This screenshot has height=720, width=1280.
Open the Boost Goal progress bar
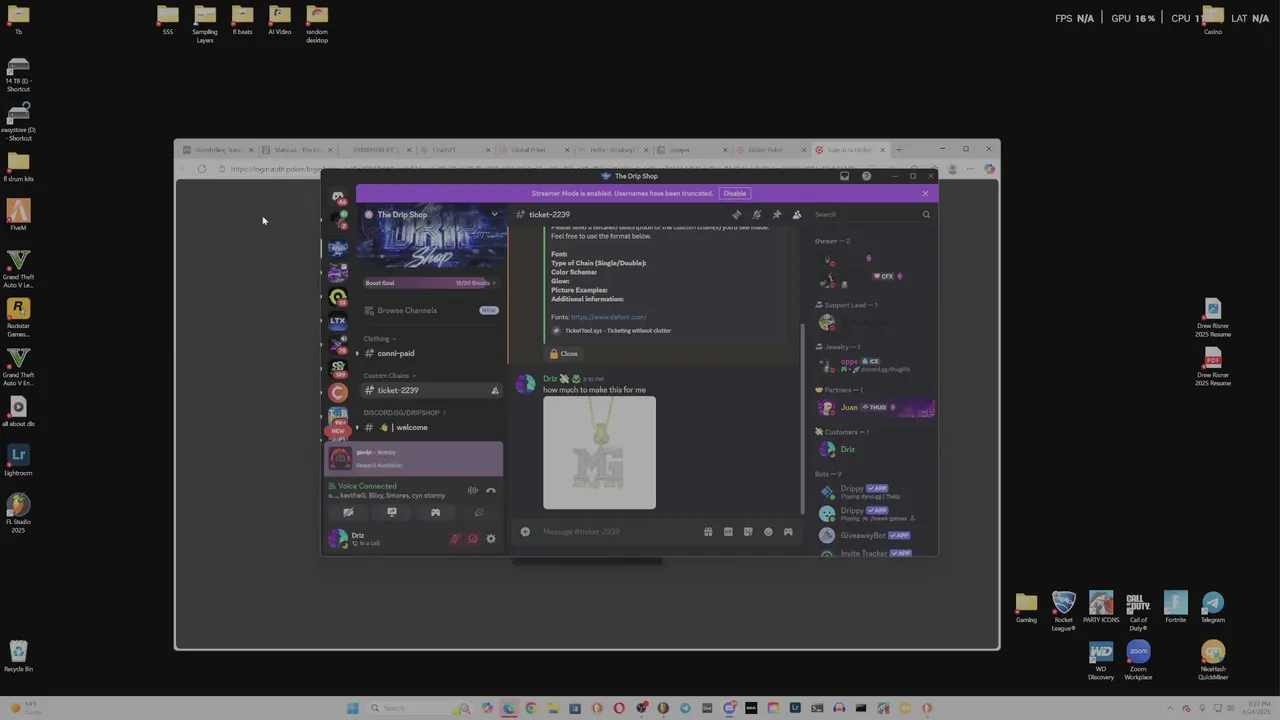tap(431, 283)
